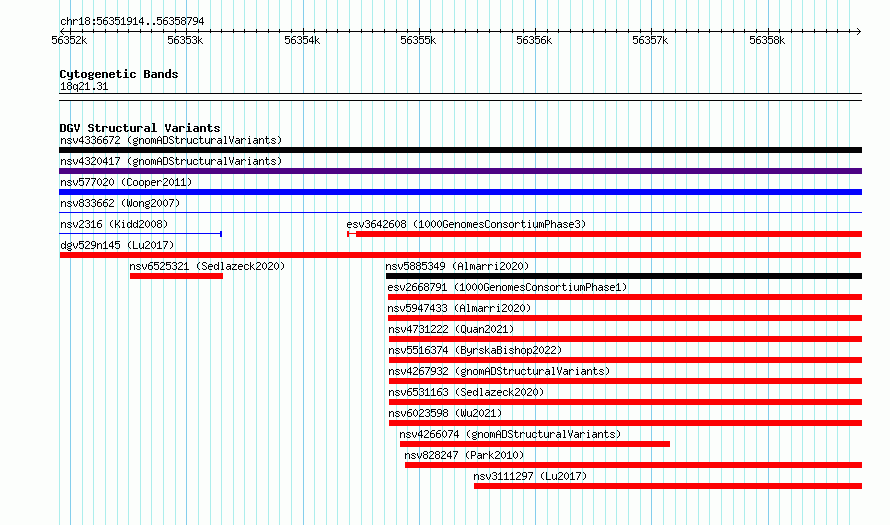The image size is (890, 525).
Task: Click the 56354k ruler label
Action: 302,40
